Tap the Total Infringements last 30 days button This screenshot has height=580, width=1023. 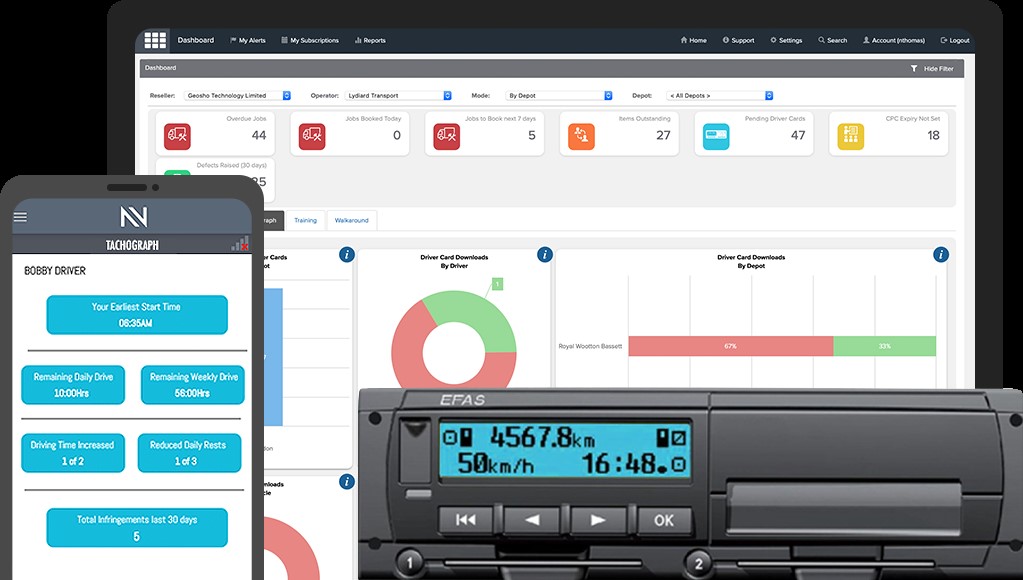[137, 527]
